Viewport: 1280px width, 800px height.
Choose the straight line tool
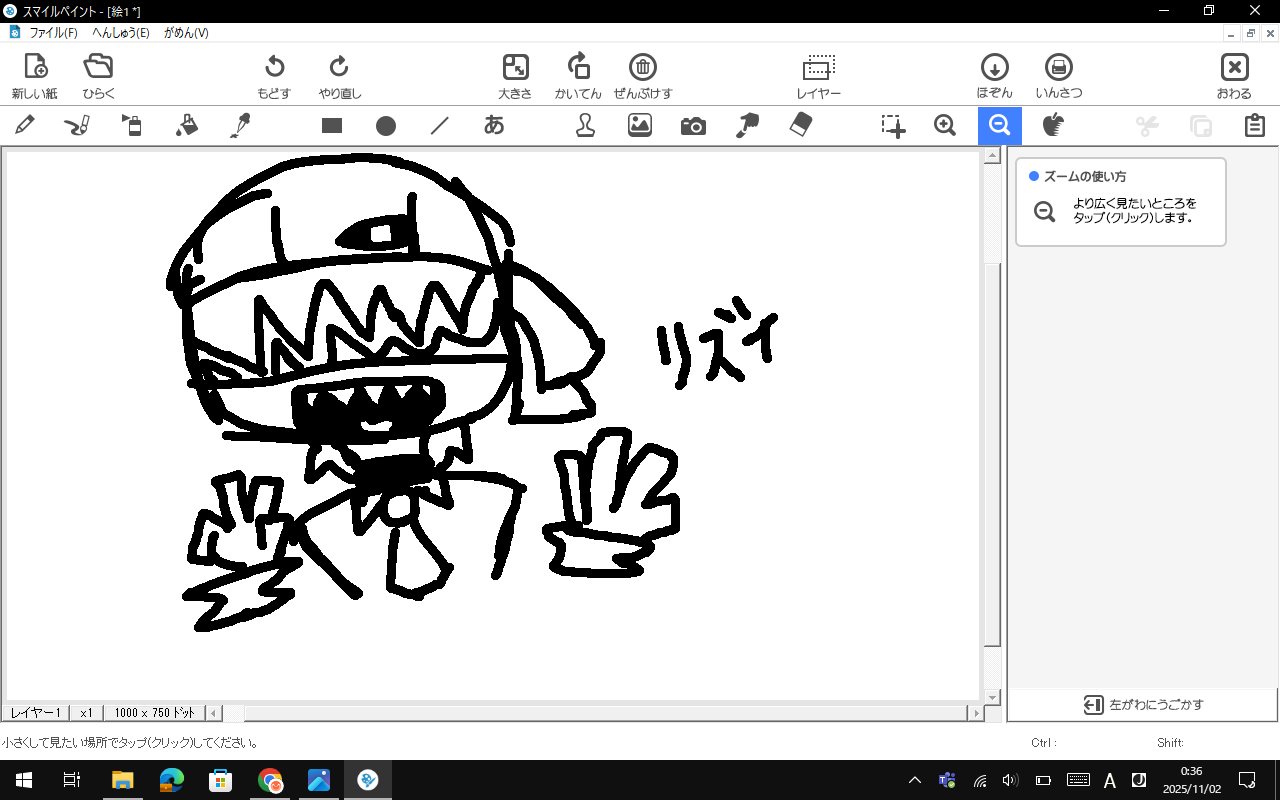[x=440, y=126]
